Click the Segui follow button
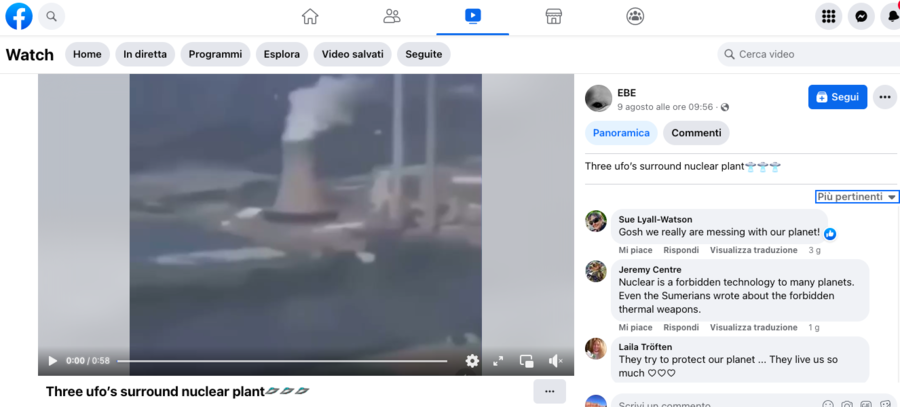This screenshot has height=407, width=900. click(x=837, y=97)
